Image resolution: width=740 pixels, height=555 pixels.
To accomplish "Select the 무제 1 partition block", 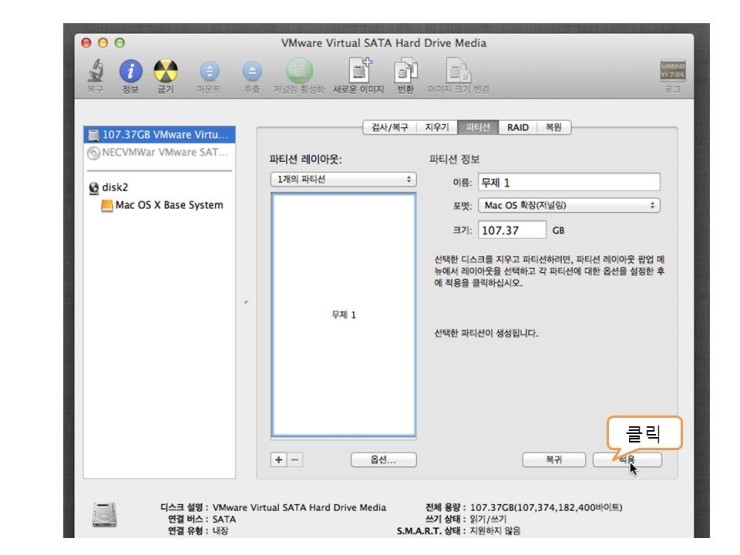I will tap(344, 314).
